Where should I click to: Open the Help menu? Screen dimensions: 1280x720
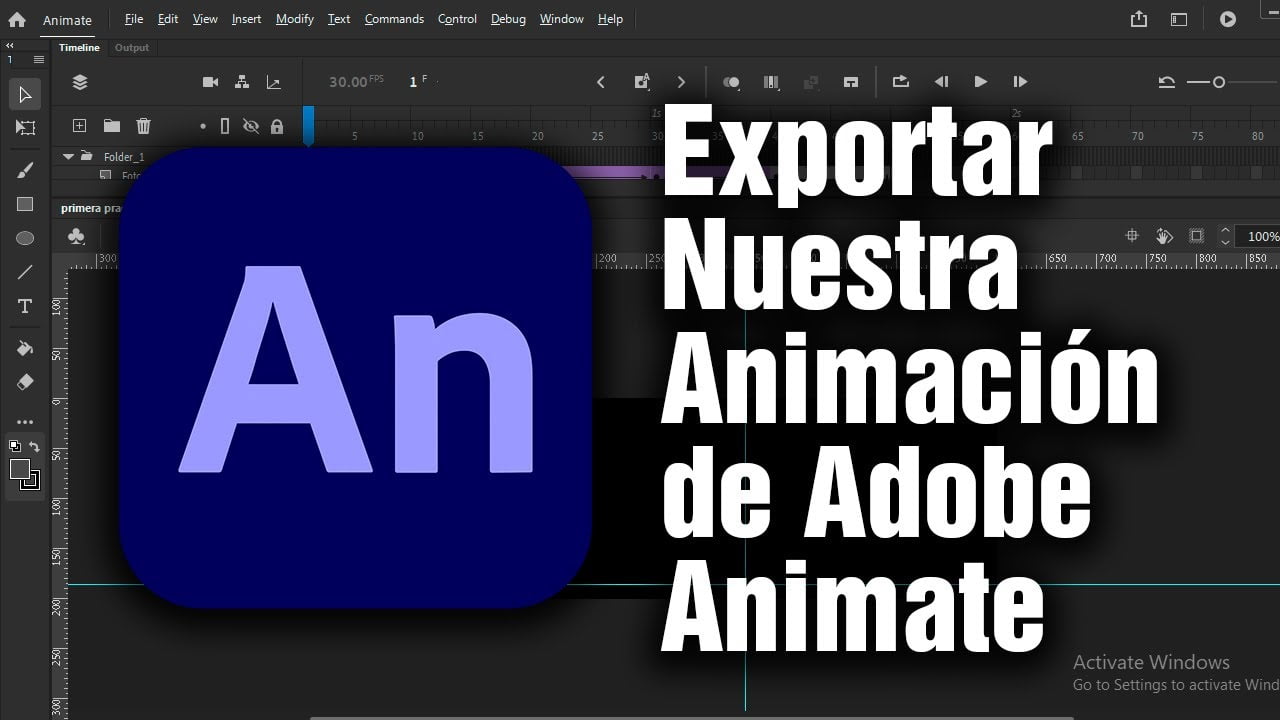(610, 19)
